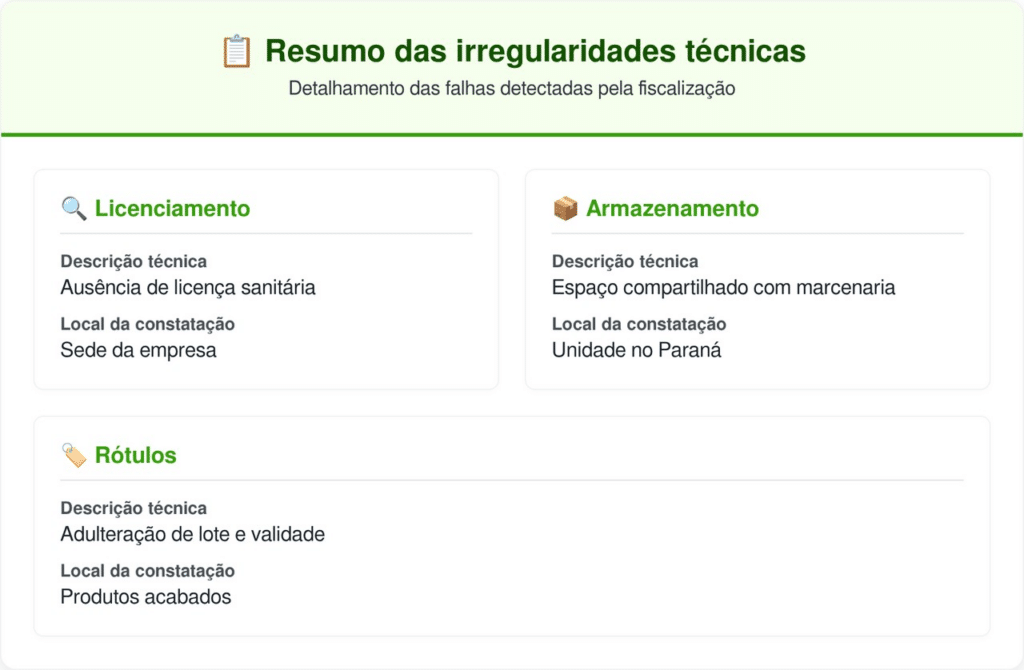Select the package box icon beside Armazenamento
The width and height of the screenshot is (1024, 670).
pyautogui.click(x=565, y=209)
